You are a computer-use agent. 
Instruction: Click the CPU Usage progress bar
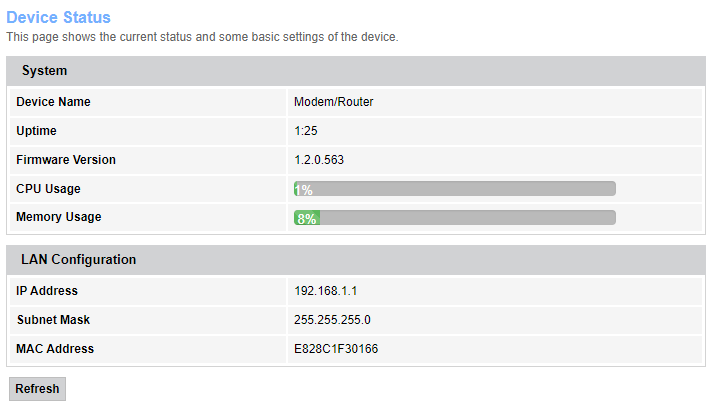454,189
